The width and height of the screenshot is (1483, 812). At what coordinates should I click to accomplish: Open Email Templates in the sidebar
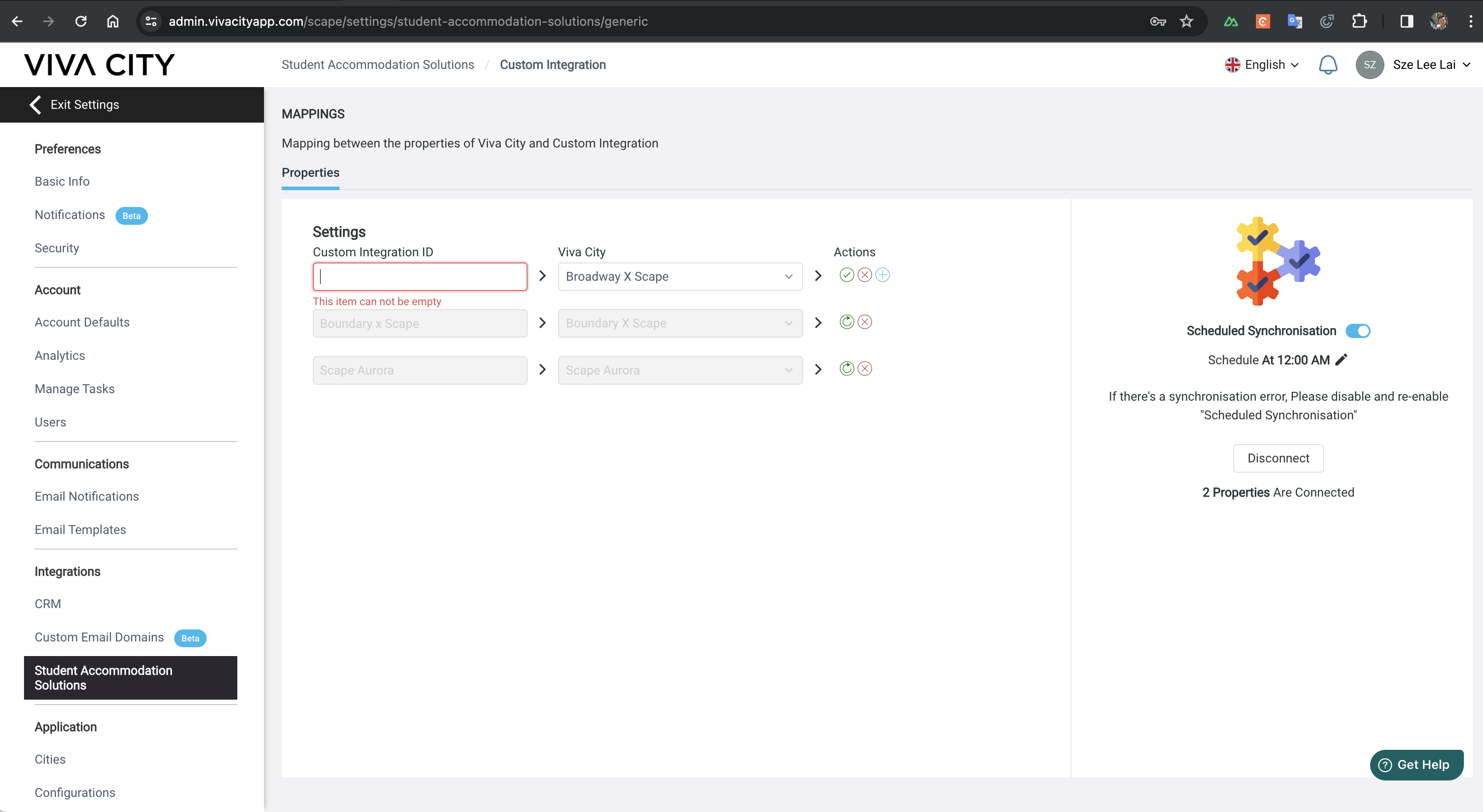point(80,529)
